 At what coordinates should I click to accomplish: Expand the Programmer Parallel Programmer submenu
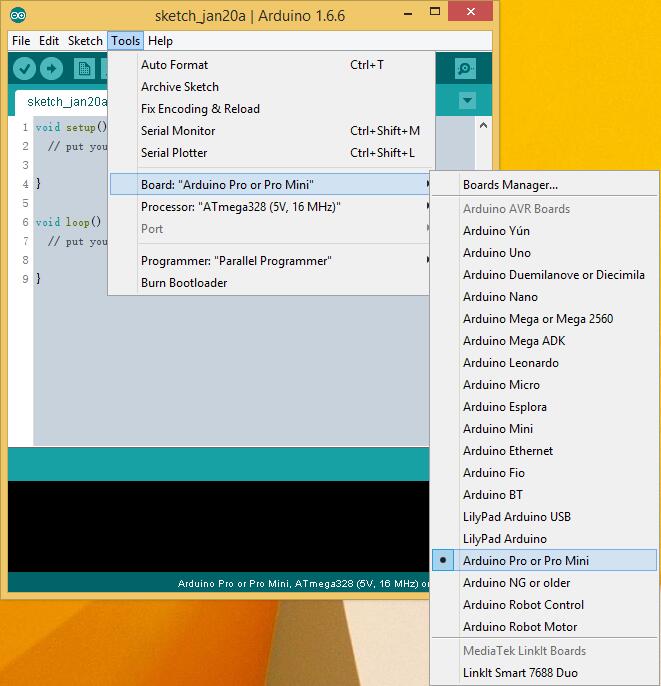pyautogui.click(x=270, y=261)
